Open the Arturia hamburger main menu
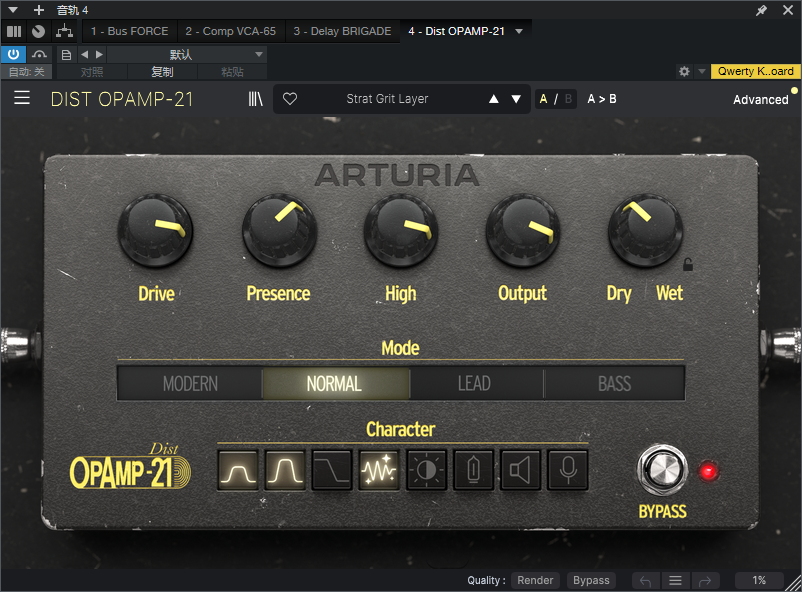This screenshot has height=592, width=802. coord(21,98)
